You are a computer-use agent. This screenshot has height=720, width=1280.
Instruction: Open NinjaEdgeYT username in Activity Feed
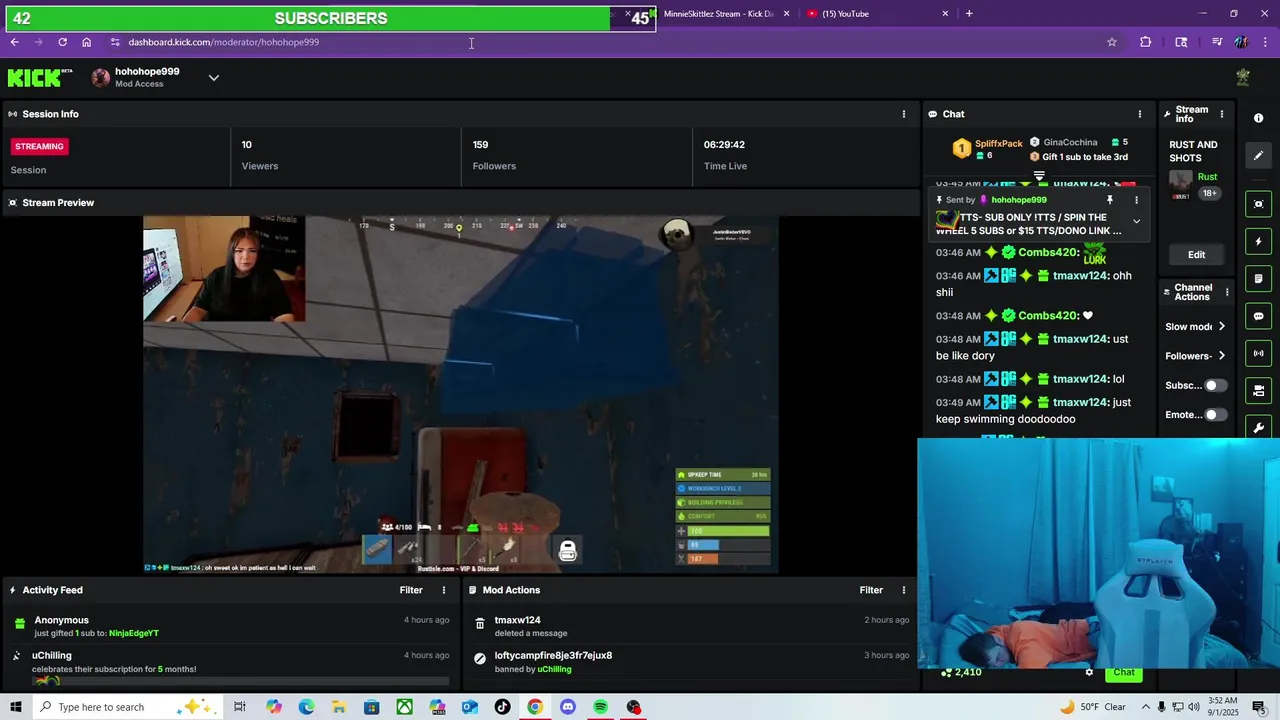coord(133,633)
